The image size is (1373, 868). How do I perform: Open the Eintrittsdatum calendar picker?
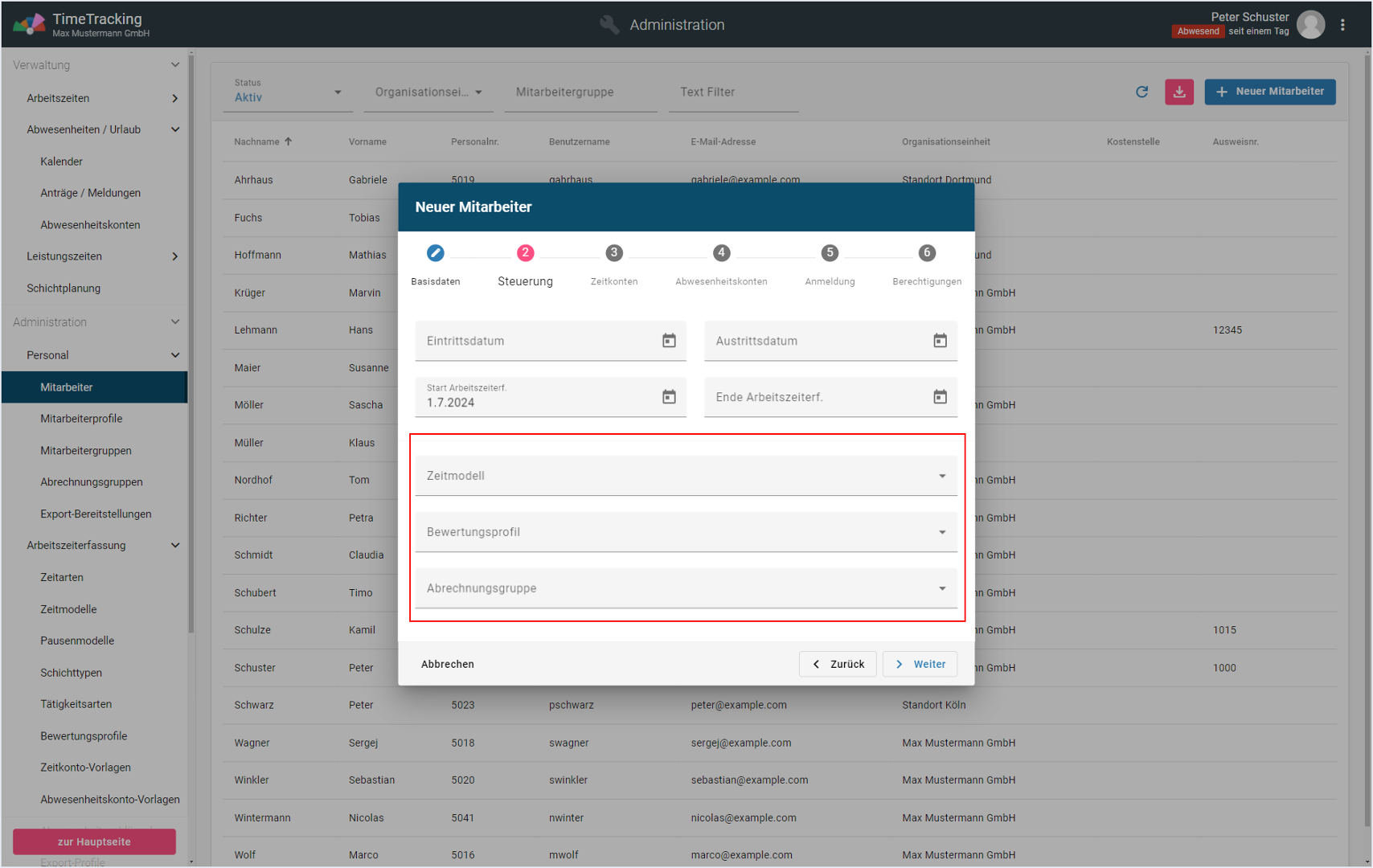point(668,341)
